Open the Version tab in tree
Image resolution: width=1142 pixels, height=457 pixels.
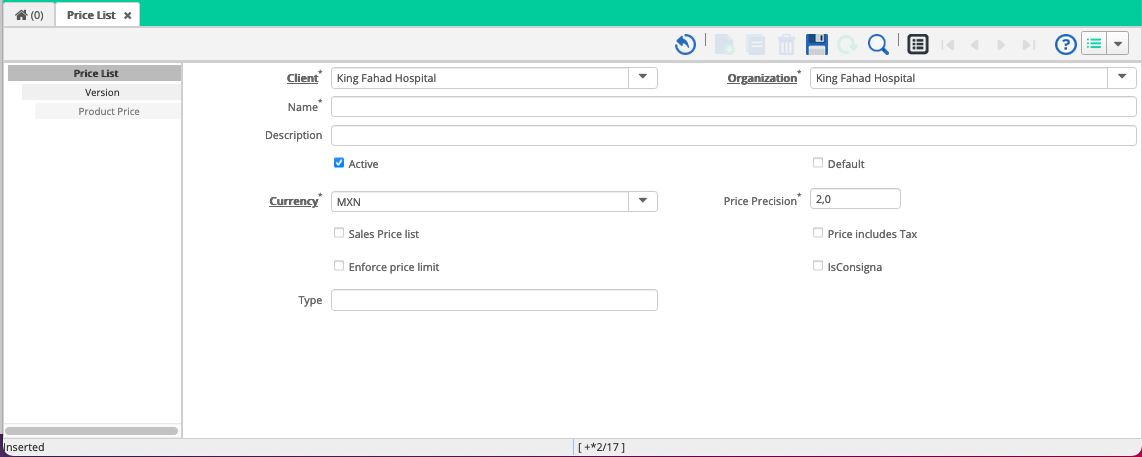pos(101,93)
